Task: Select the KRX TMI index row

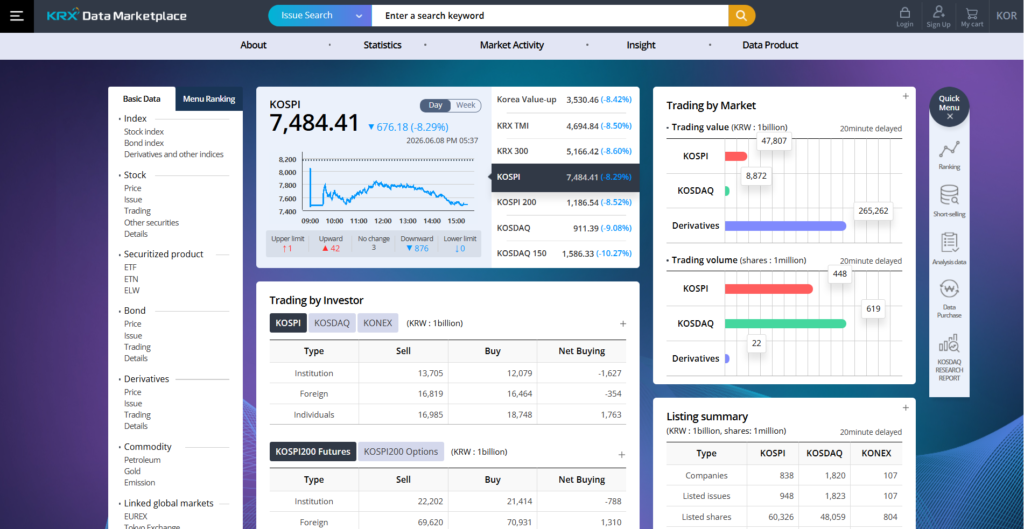Action: pos(565,125)
